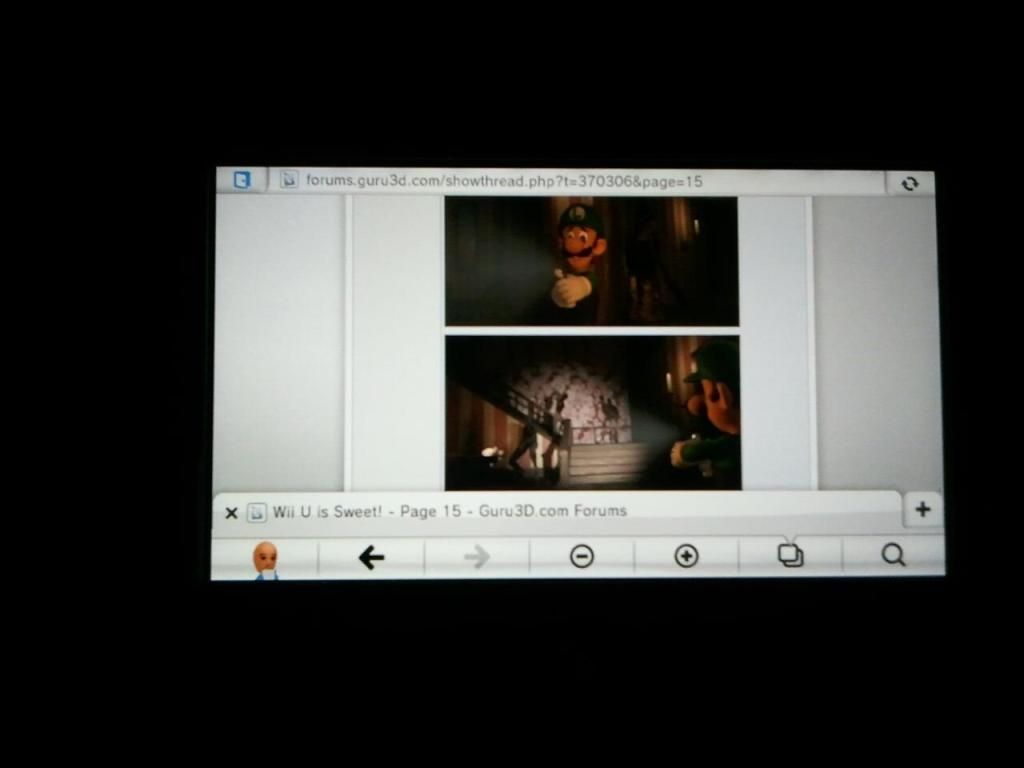Show open tabs with the windows icon

tap(790, 555)
